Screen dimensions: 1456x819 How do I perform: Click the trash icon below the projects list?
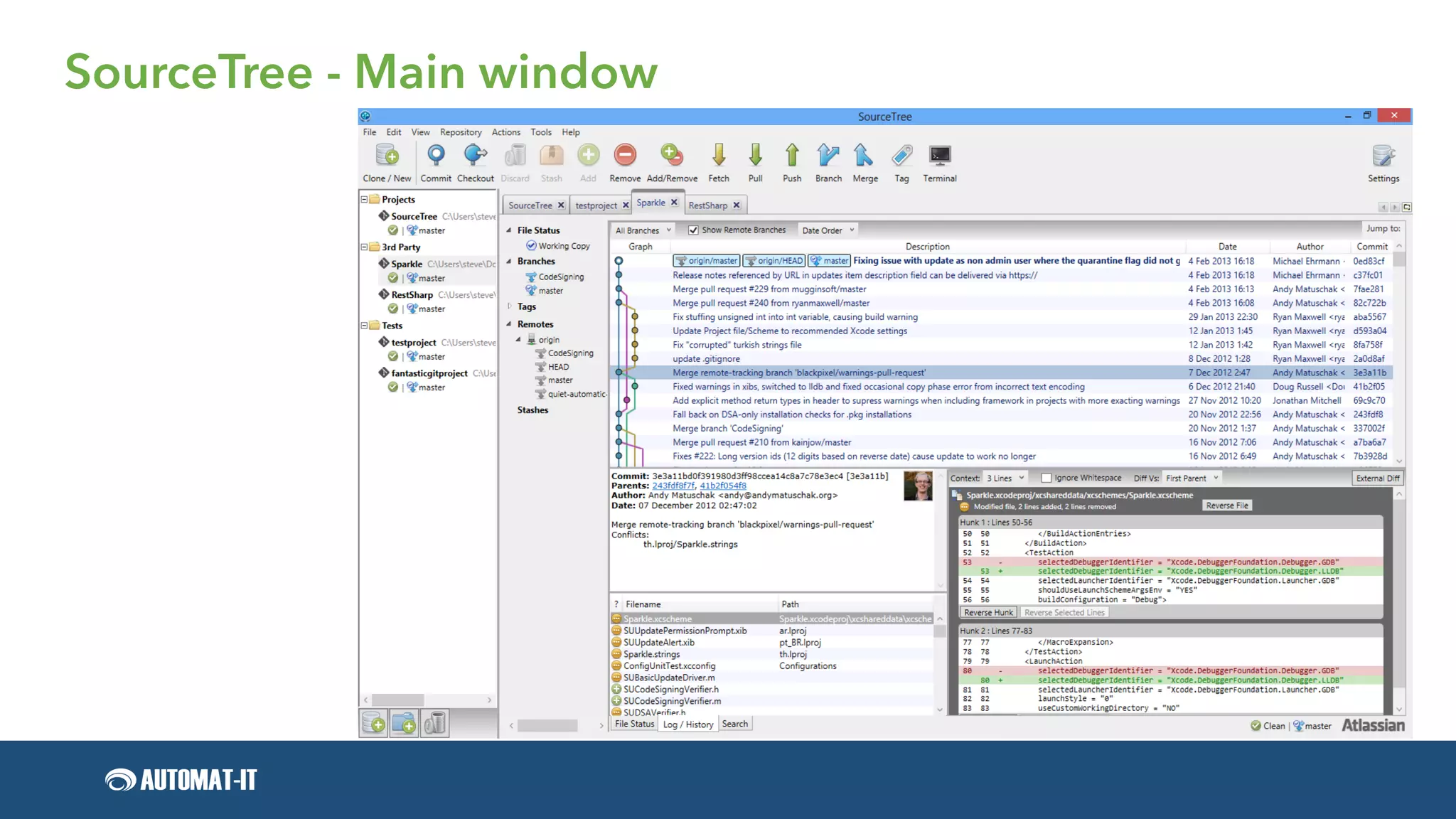[x=434, y=723]
